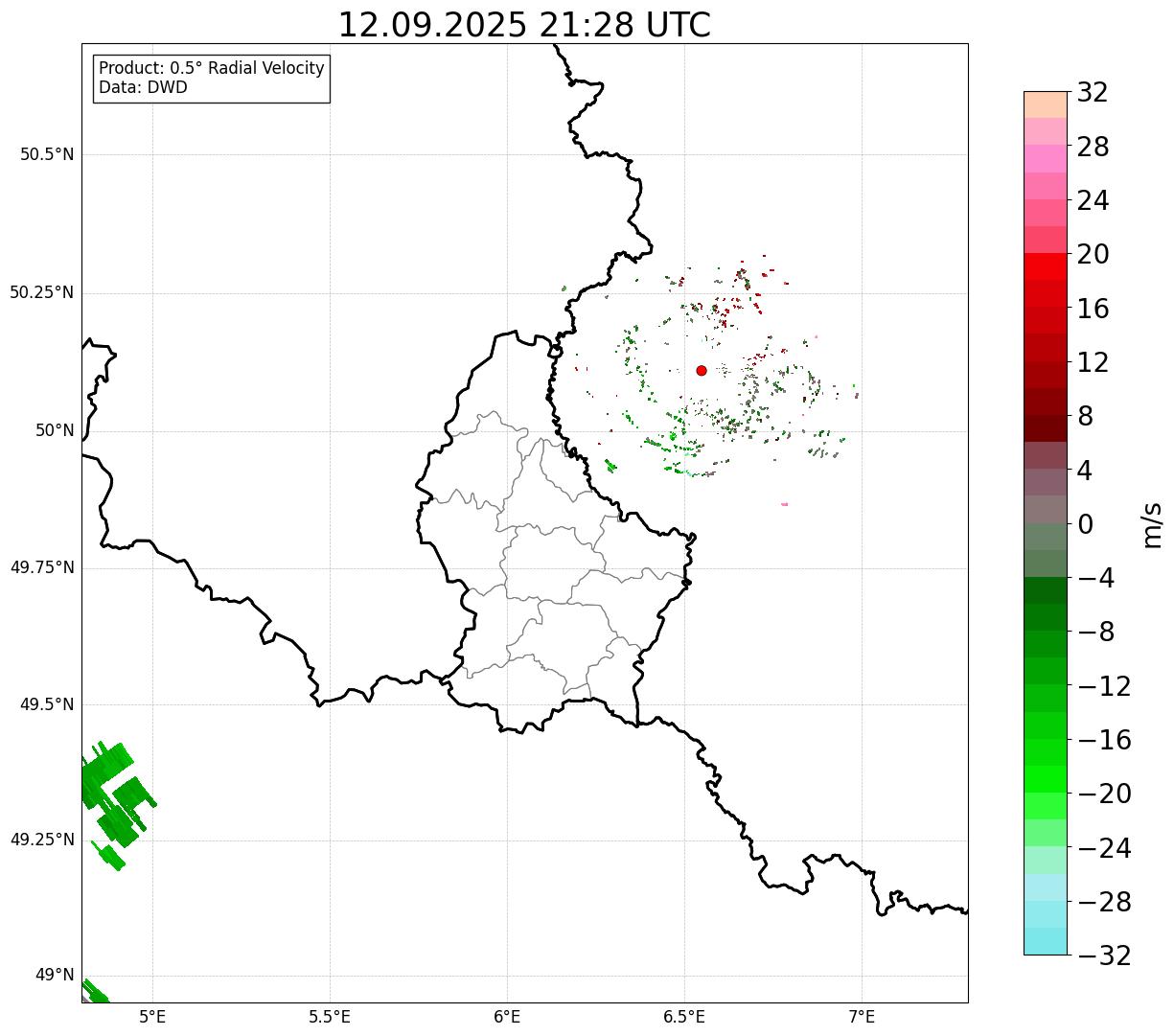Click the peach color segment at colorbar top

pyautogui.click(x=1046, y=104)
